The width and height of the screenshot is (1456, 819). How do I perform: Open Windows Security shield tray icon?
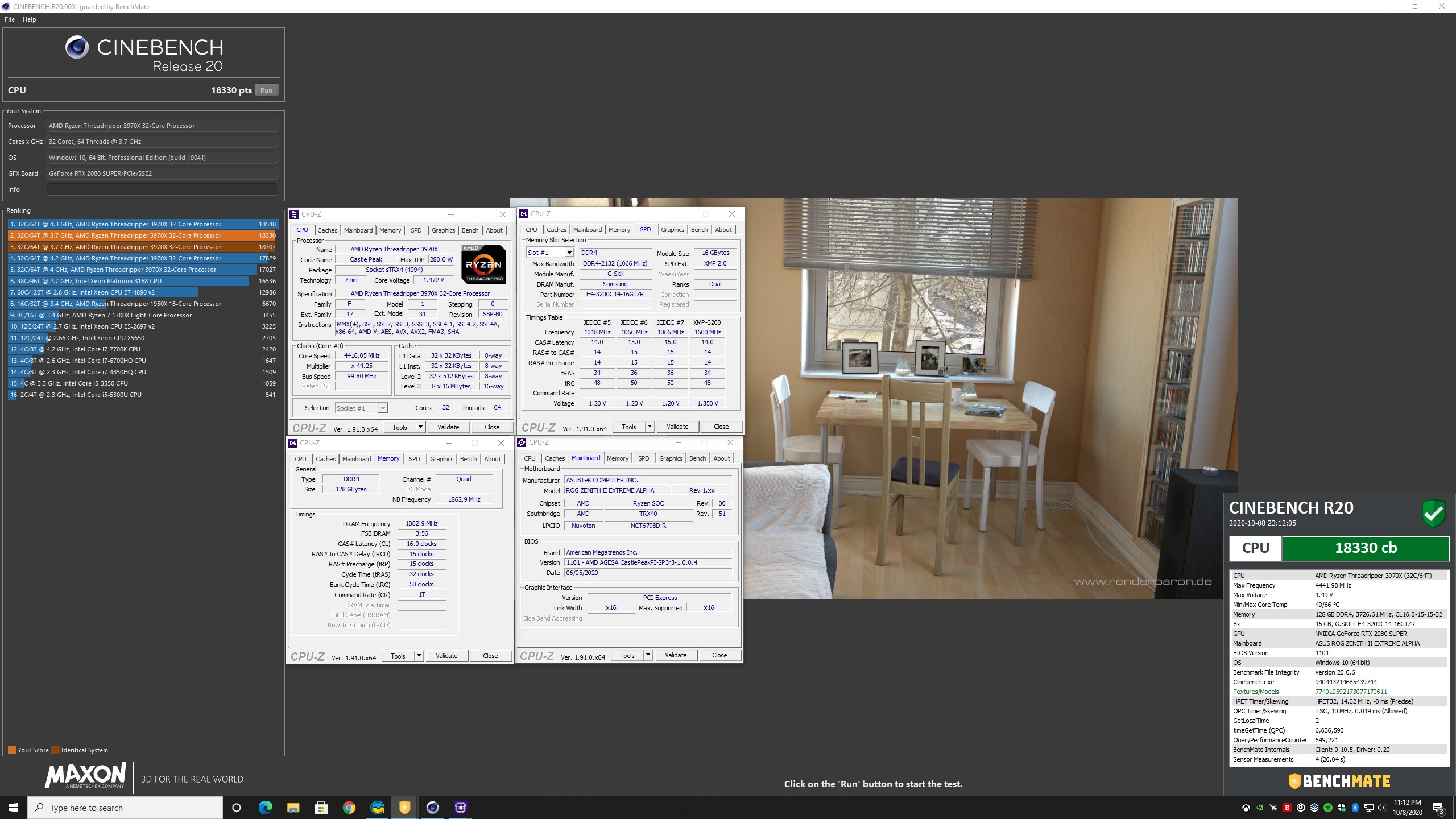click(1341, 808)
